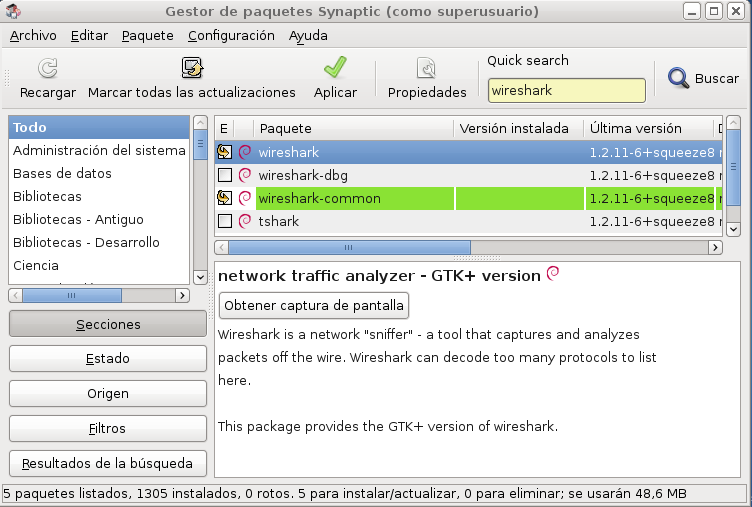This screenshot has height=507, width=752.
Task: Click package list scroll-right arrow
Action: tap(715, 248)
